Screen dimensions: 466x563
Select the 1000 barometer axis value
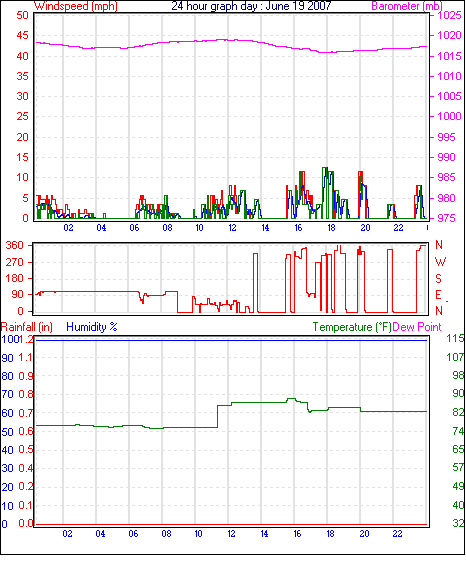click(x=449, y=116)
